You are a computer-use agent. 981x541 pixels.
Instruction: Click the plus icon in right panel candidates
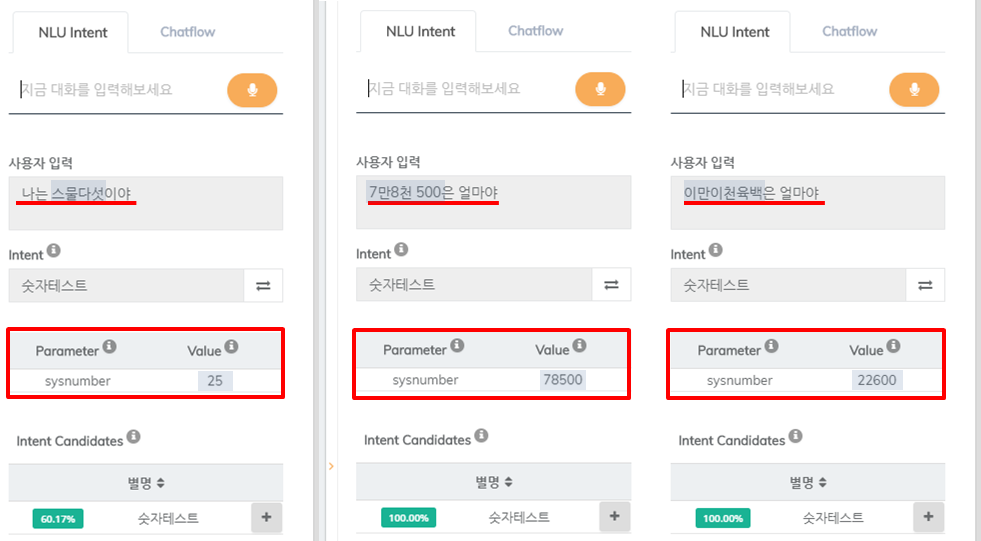928,517
